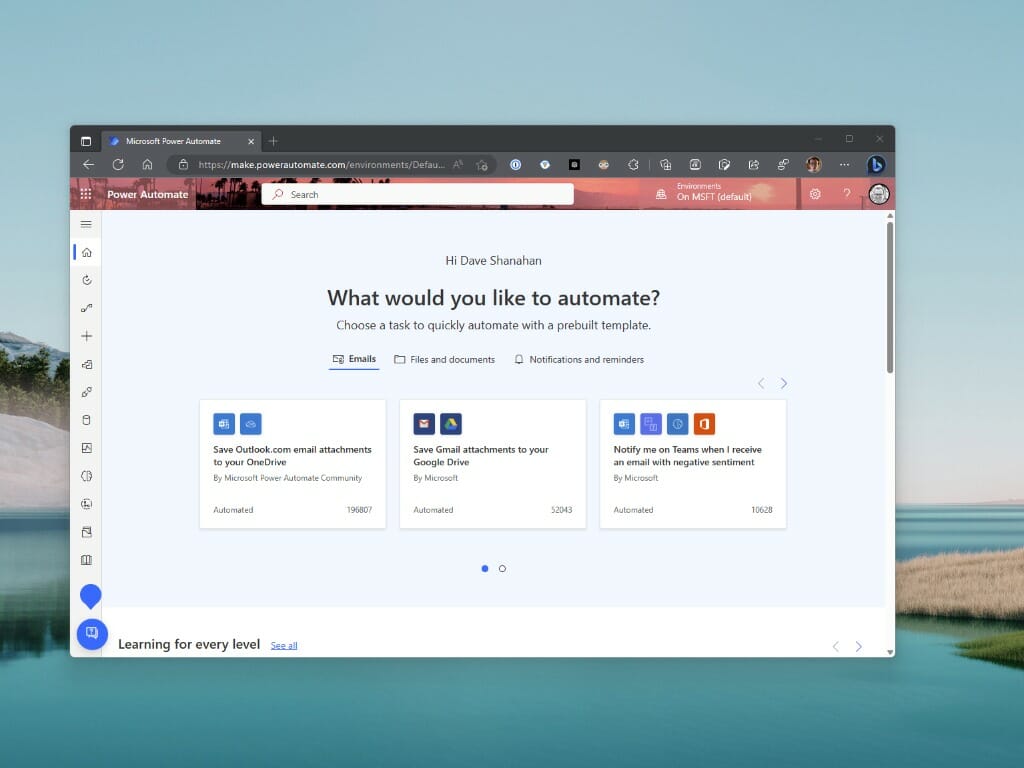This screenshot has width=1024, height=768.
Task: Open Notify me on Teams negative sentiment template
Action: (x=693, y=464)
